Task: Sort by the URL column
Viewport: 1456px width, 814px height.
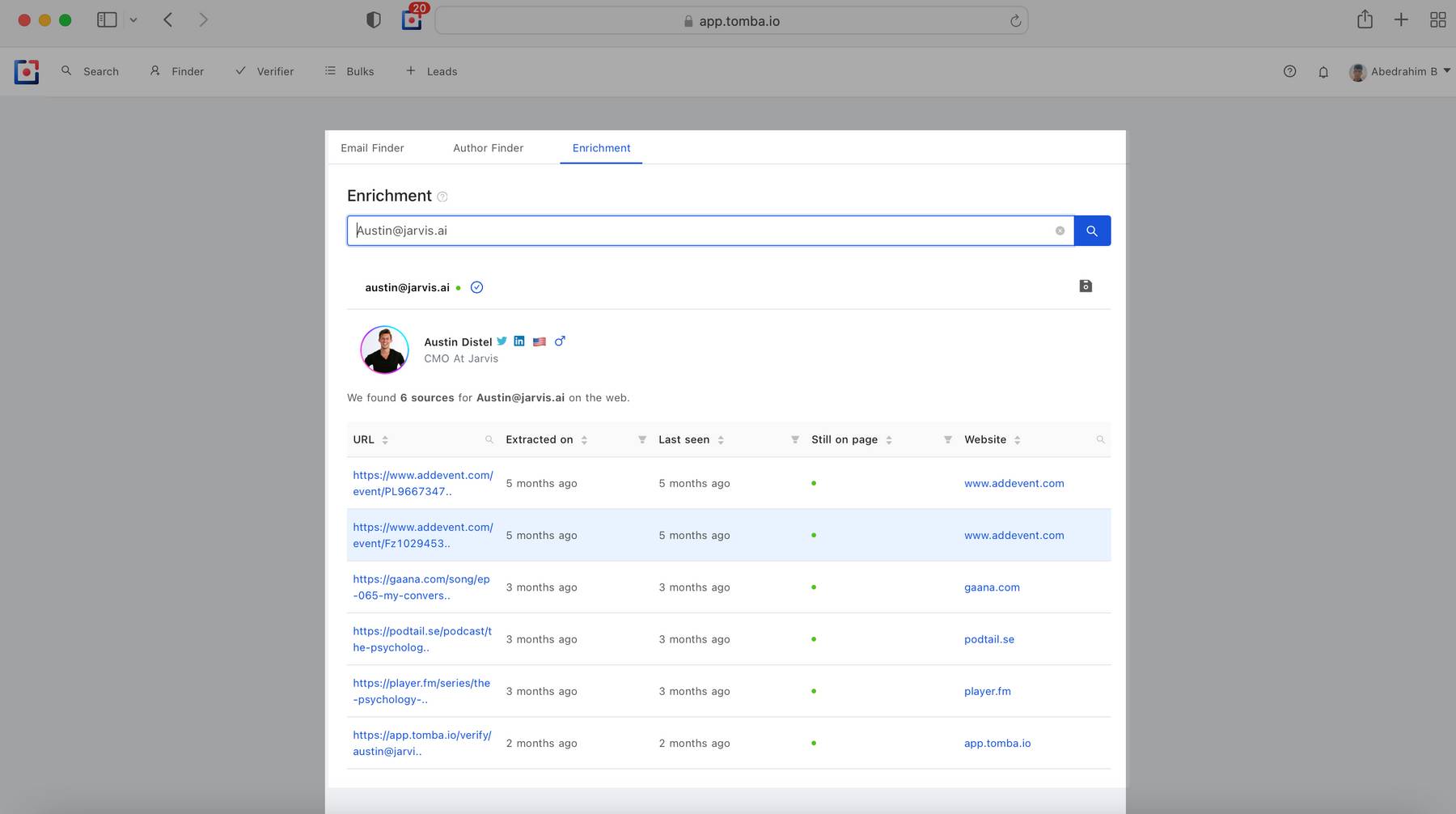Action: (385, 440)
